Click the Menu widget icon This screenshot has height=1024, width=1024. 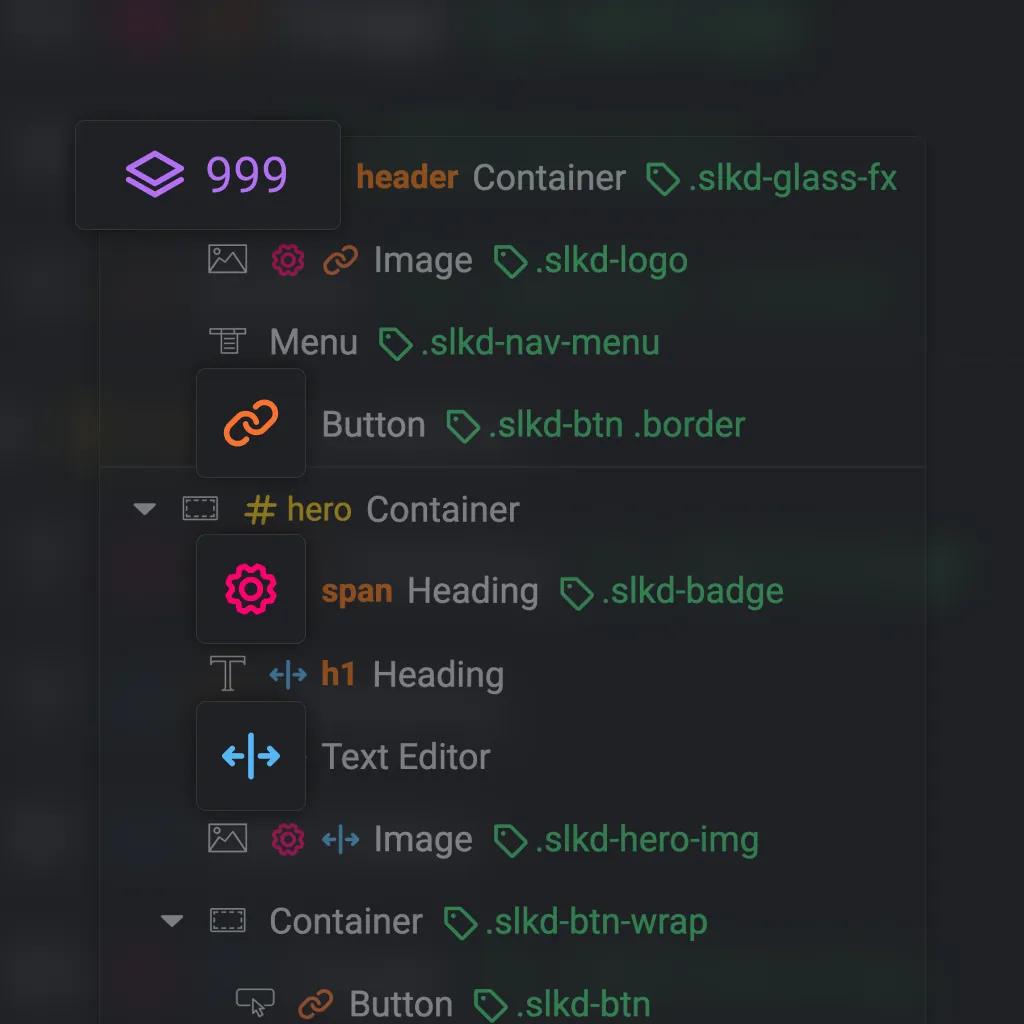tap(227, 340)
